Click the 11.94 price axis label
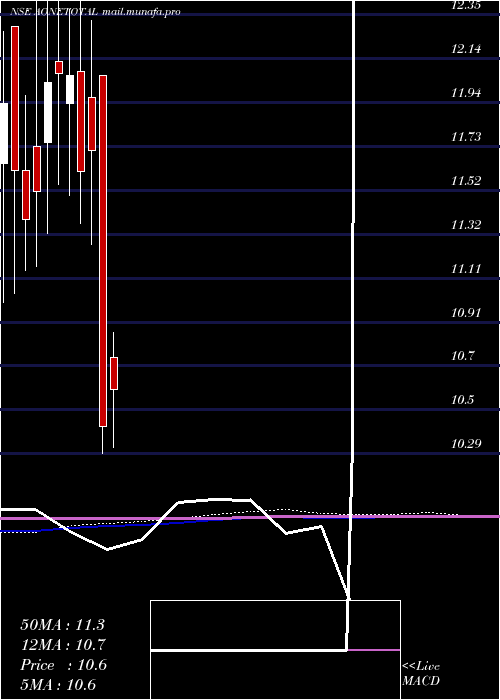This screenshot has width=500, height=700. (x=467, y=93)
